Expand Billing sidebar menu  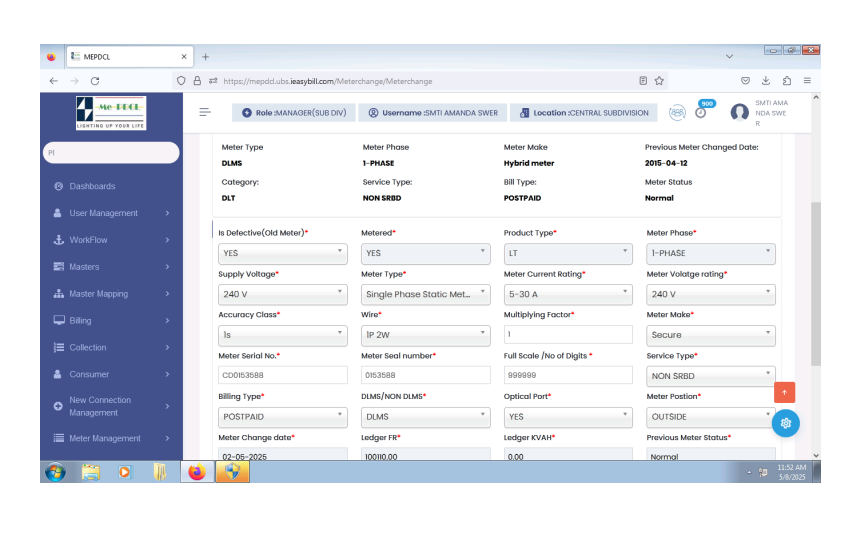(111, 321)
